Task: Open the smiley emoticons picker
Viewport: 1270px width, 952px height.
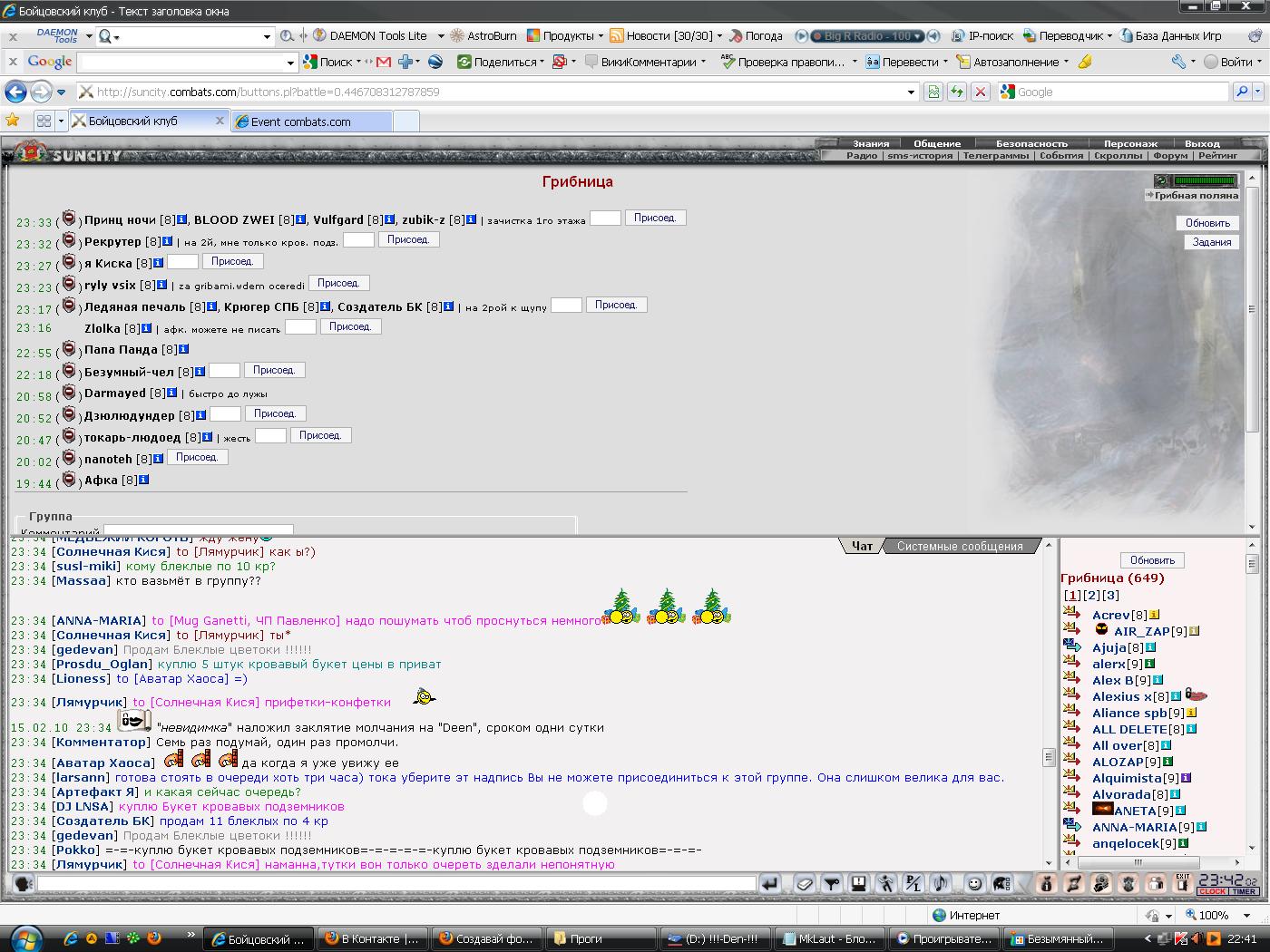Action: [974, 883]
